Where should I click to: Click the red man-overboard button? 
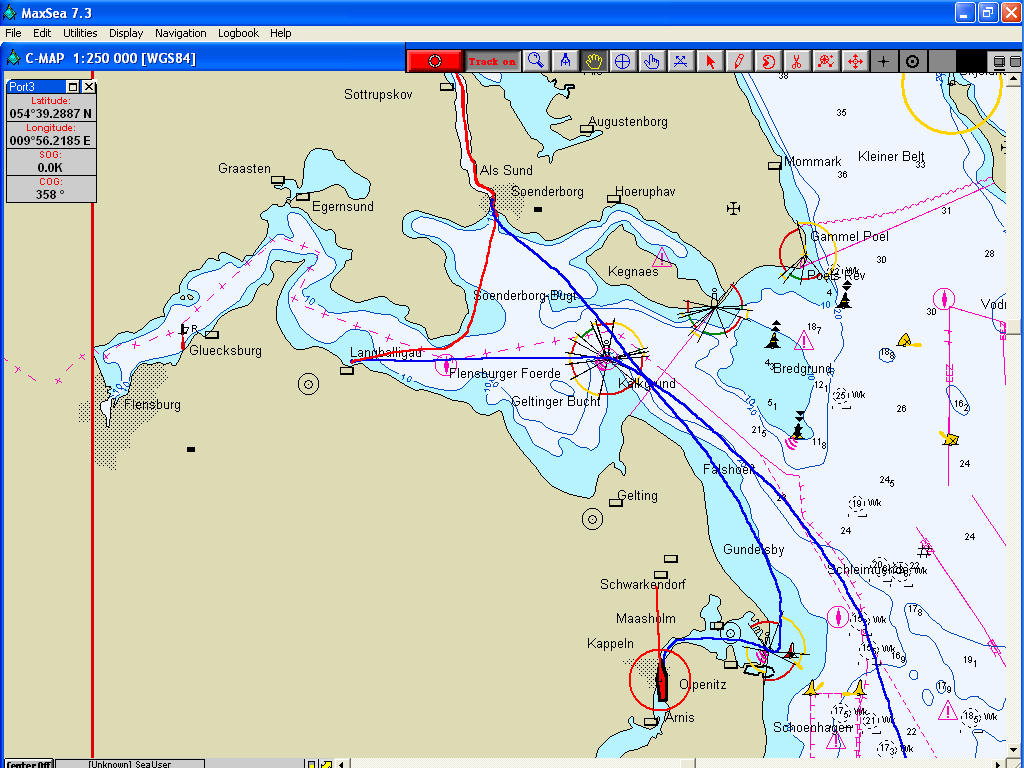click(x=435, y=61)
